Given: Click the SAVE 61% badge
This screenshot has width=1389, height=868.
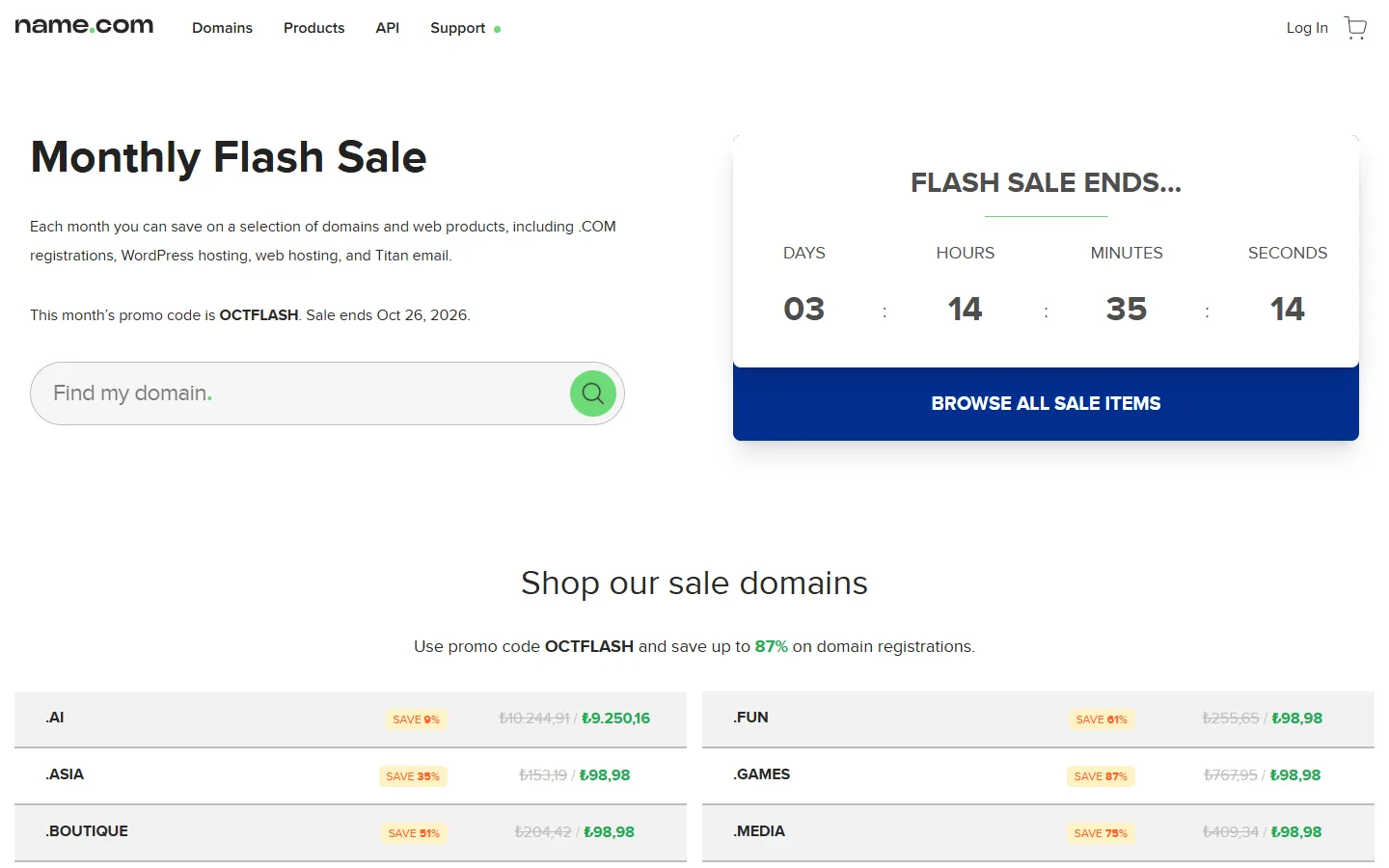Looking at the screenshot, I should click(x=1102, y=719).
